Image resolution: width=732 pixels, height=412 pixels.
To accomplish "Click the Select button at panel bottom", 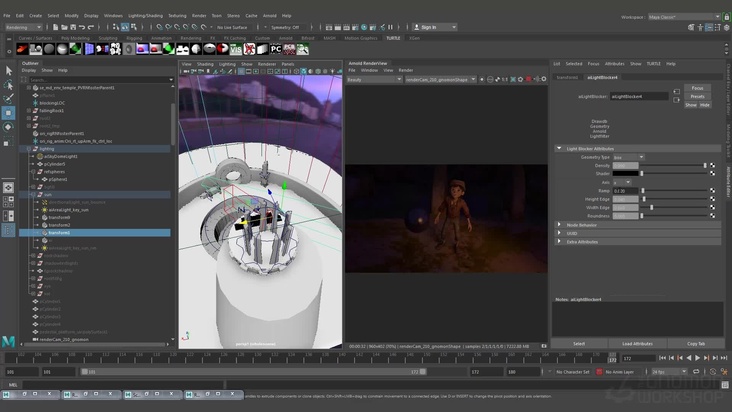I will pos(579,343).
